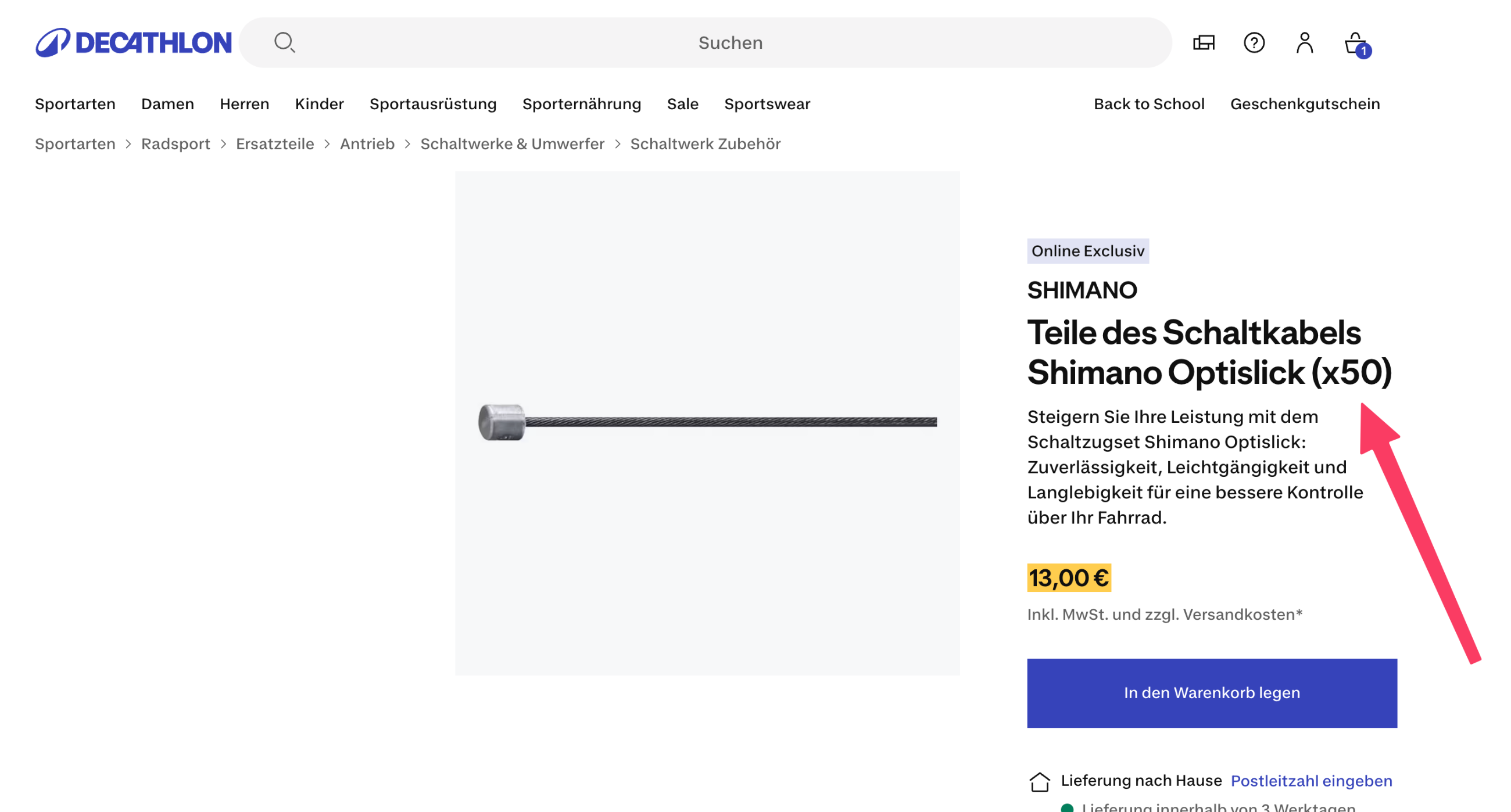Viewport: 1511px width, 812px height.
Task: Click the Decathlon logo
Action: (133, 42)
